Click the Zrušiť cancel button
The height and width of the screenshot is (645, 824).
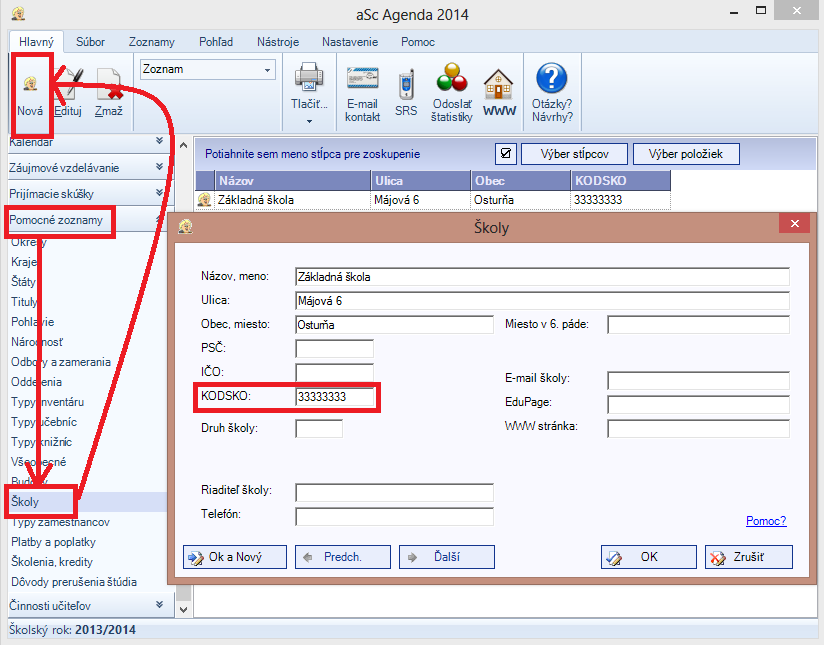click(749, 557)
